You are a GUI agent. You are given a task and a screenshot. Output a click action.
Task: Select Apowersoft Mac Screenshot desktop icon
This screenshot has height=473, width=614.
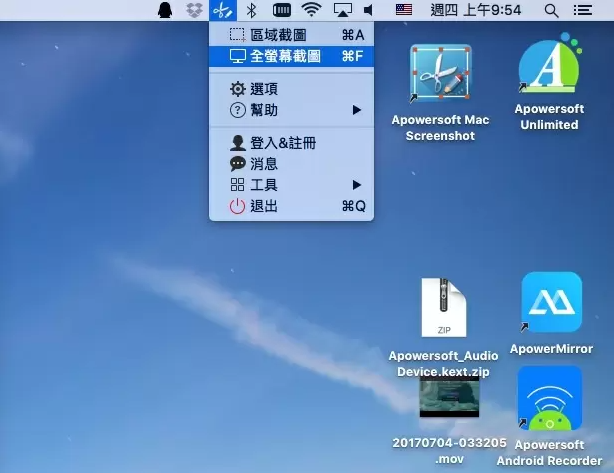[x=441, y=73]
